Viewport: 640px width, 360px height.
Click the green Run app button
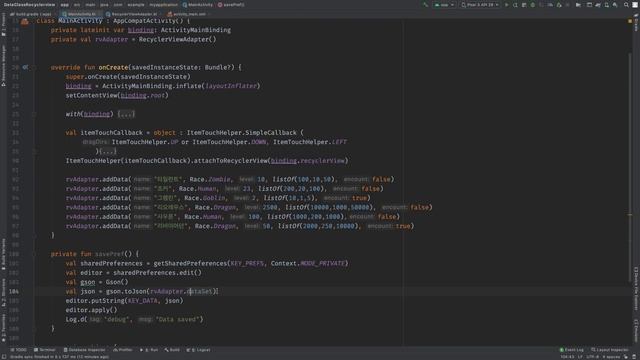tap(507, 5)
